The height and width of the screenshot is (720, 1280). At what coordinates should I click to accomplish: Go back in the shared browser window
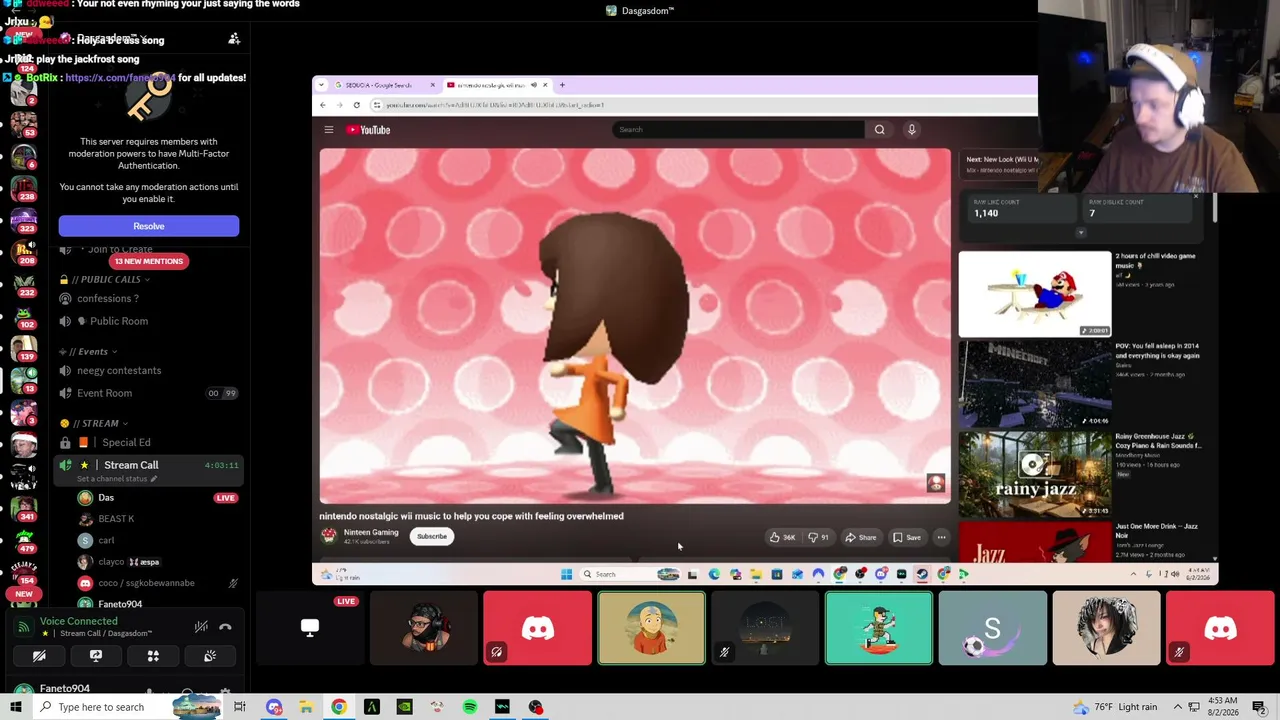coord(322,105)
